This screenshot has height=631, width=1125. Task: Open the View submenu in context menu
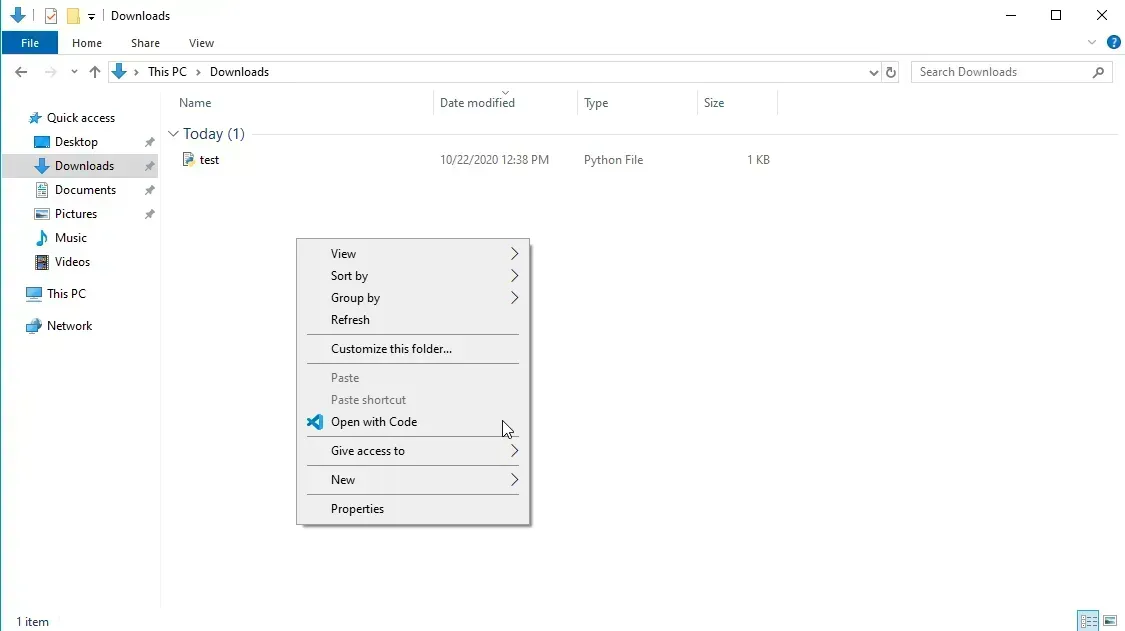click(x=413, y=254)
